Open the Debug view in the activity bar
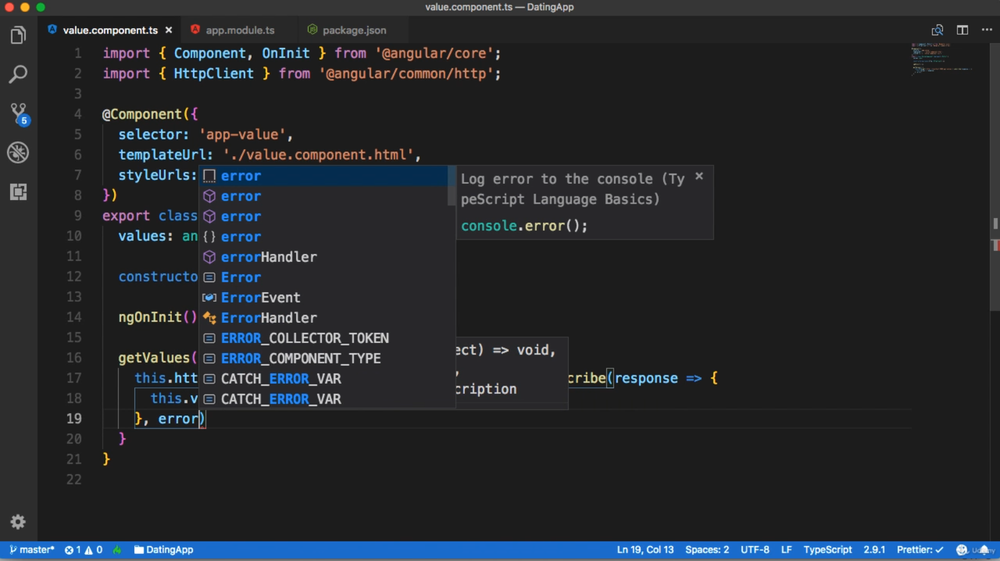The width and height of the screenshot is (1000, 561). [18, 152]
